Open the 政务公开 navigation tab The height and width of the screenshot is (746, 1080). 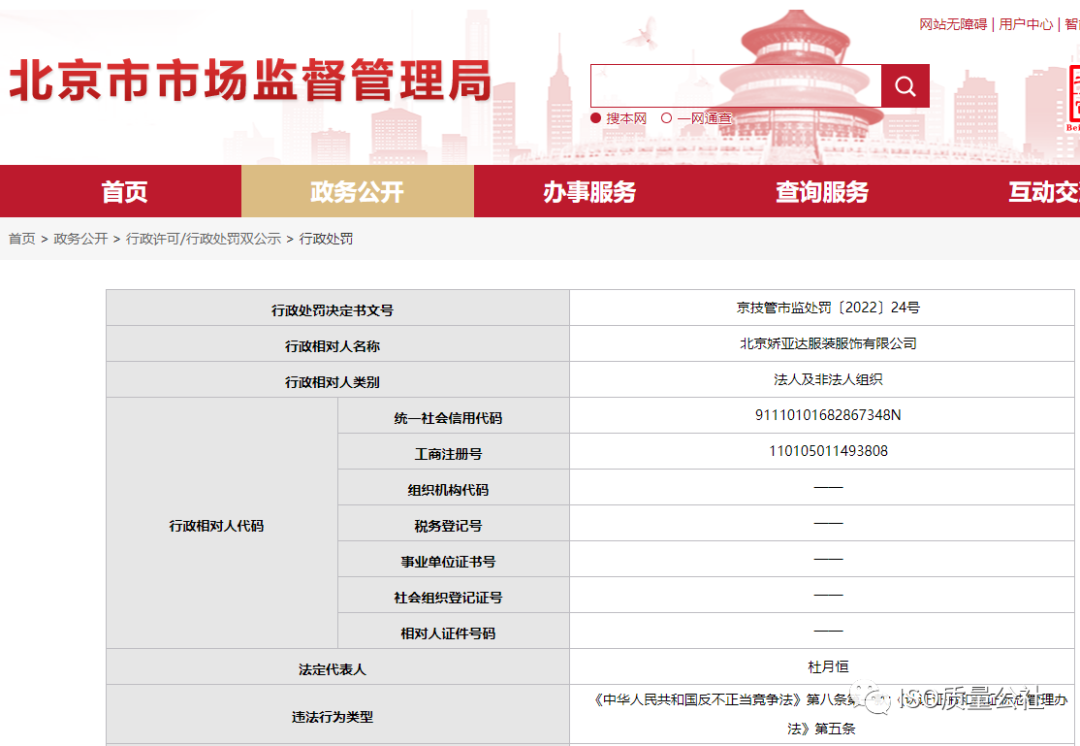(x=357, y=191)
